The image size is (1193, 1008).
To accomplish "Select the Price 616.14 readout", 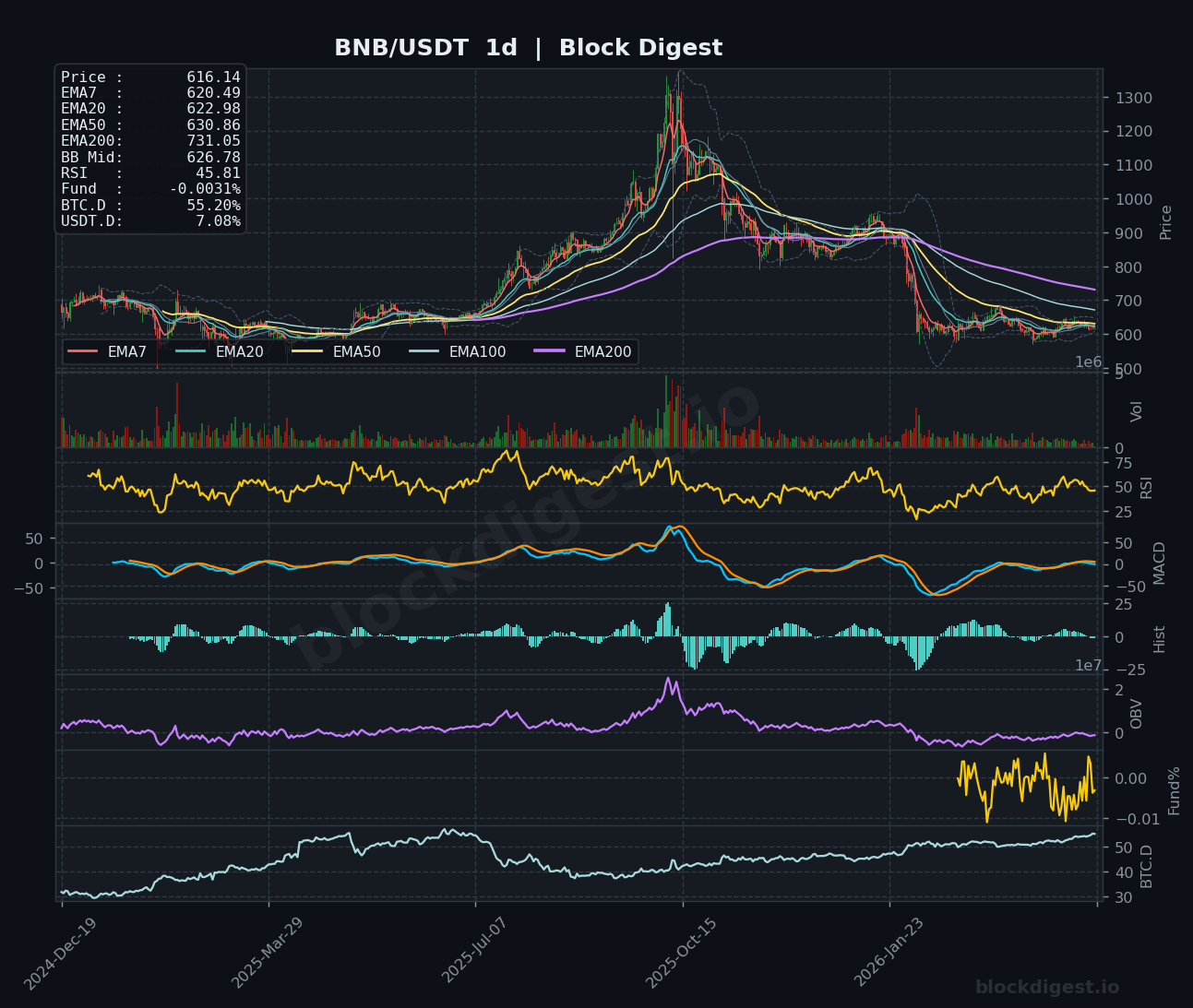I will click(150, 77).
